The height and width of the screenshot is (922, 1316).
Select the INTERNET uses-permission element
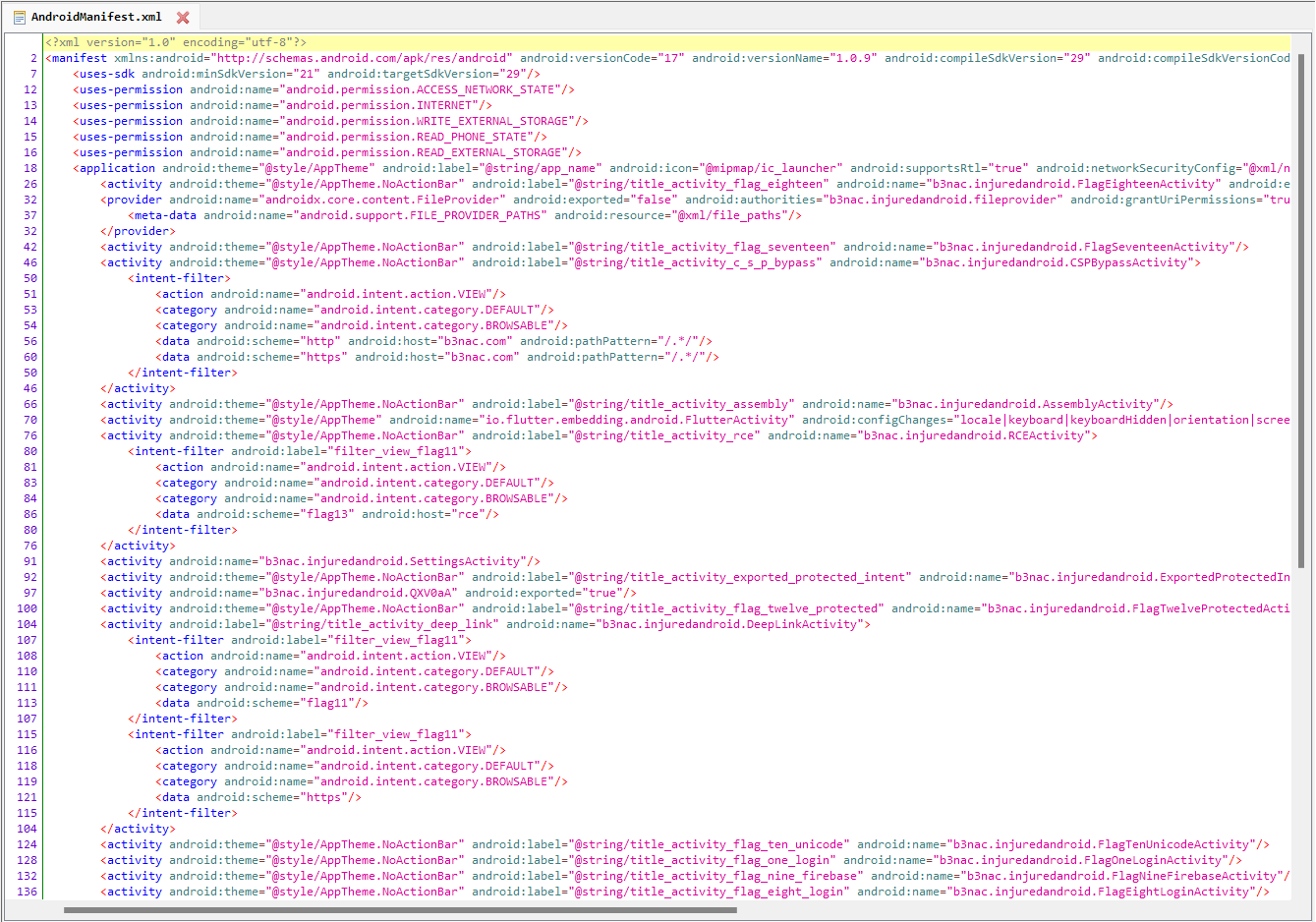click(x=236, y=104)
